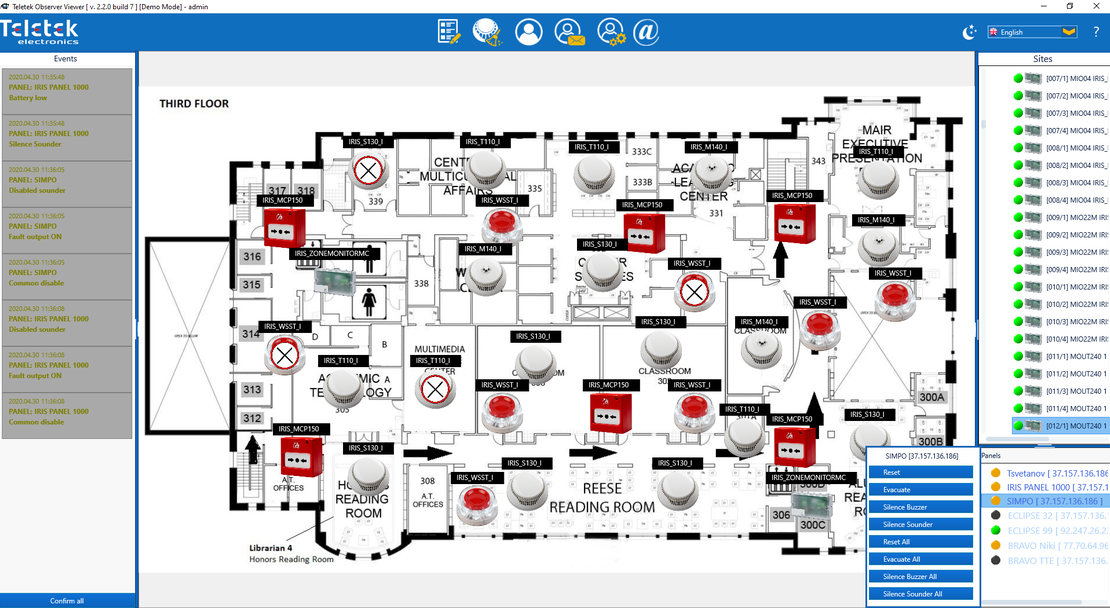Select the IRIS_ZONEMONITORMC module near room 300C
Image resolution: width=1110 pixels, height=608 pixels.
tap(809, 505)
